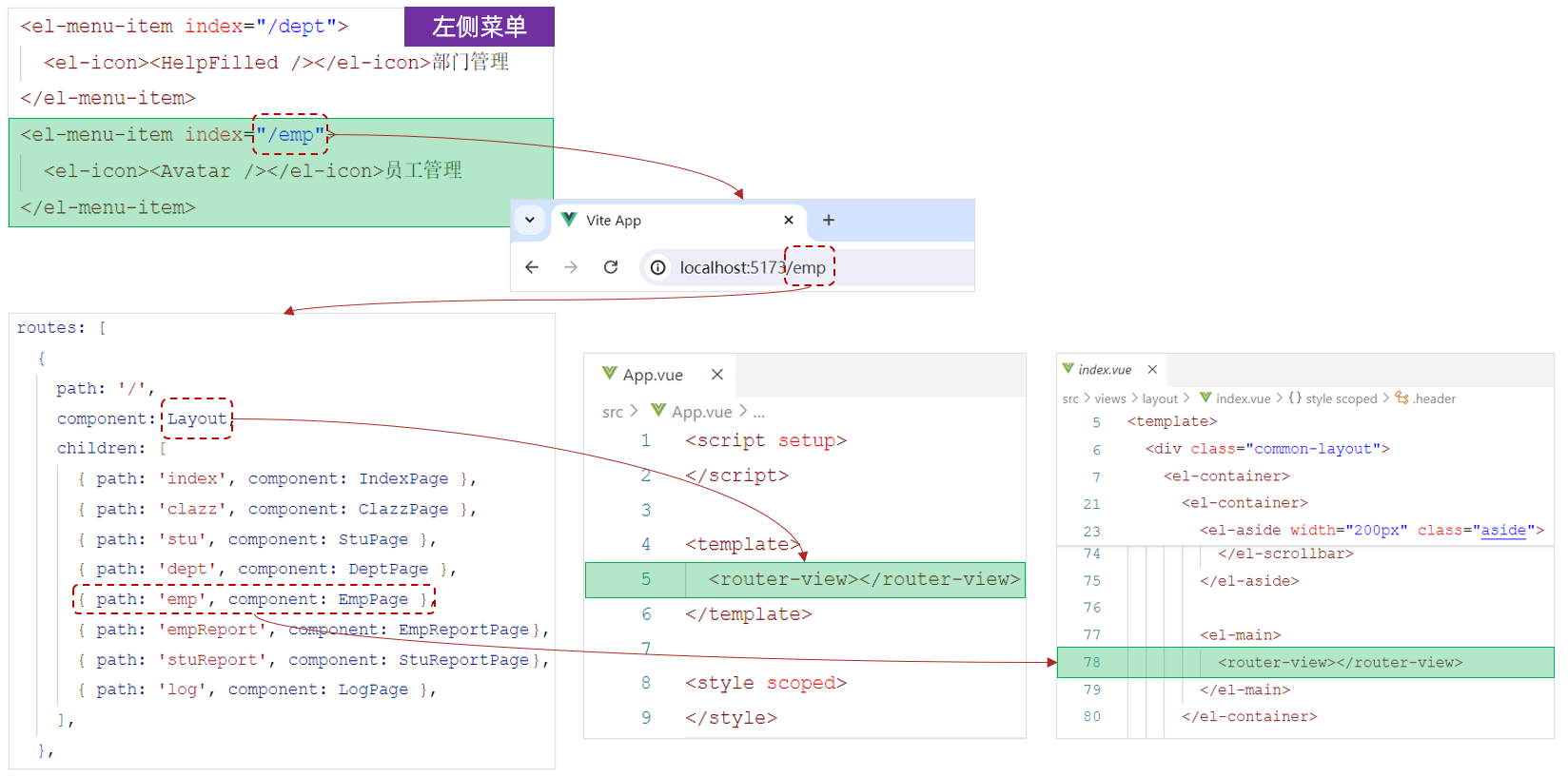Click the .header breadcrumb symbol

(1434, 398)
